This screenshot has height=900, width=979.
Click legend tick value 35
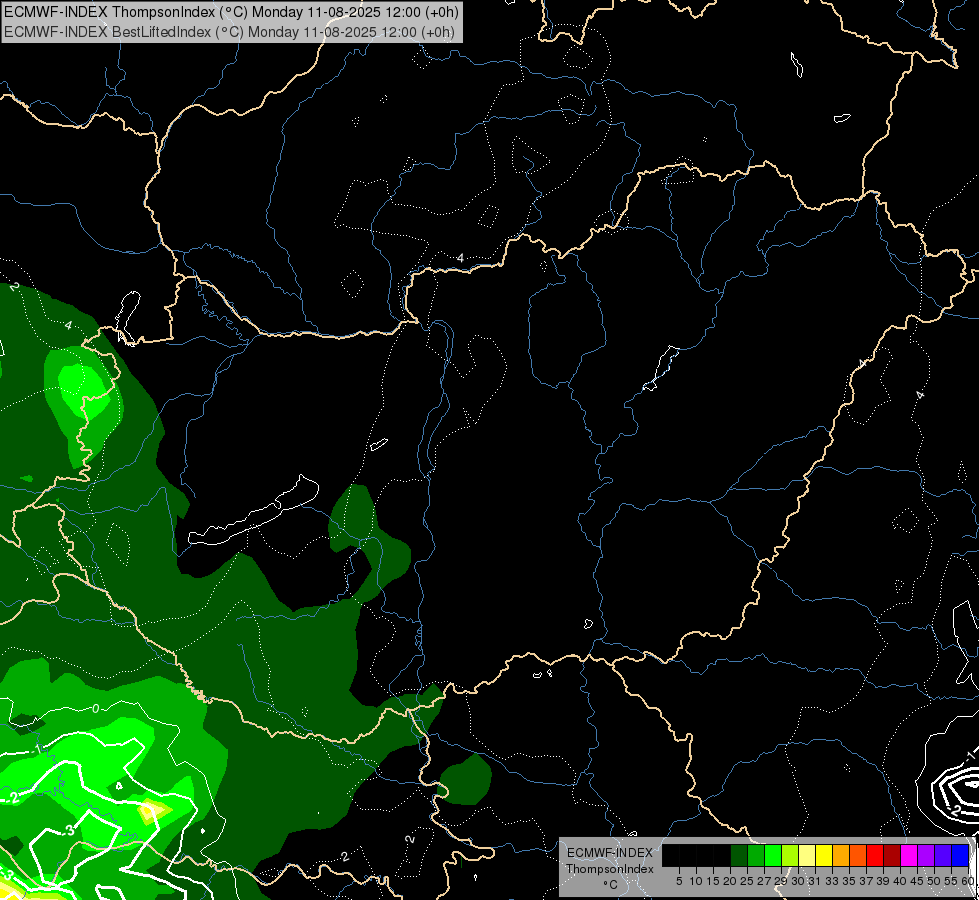[x=850, y=881]
